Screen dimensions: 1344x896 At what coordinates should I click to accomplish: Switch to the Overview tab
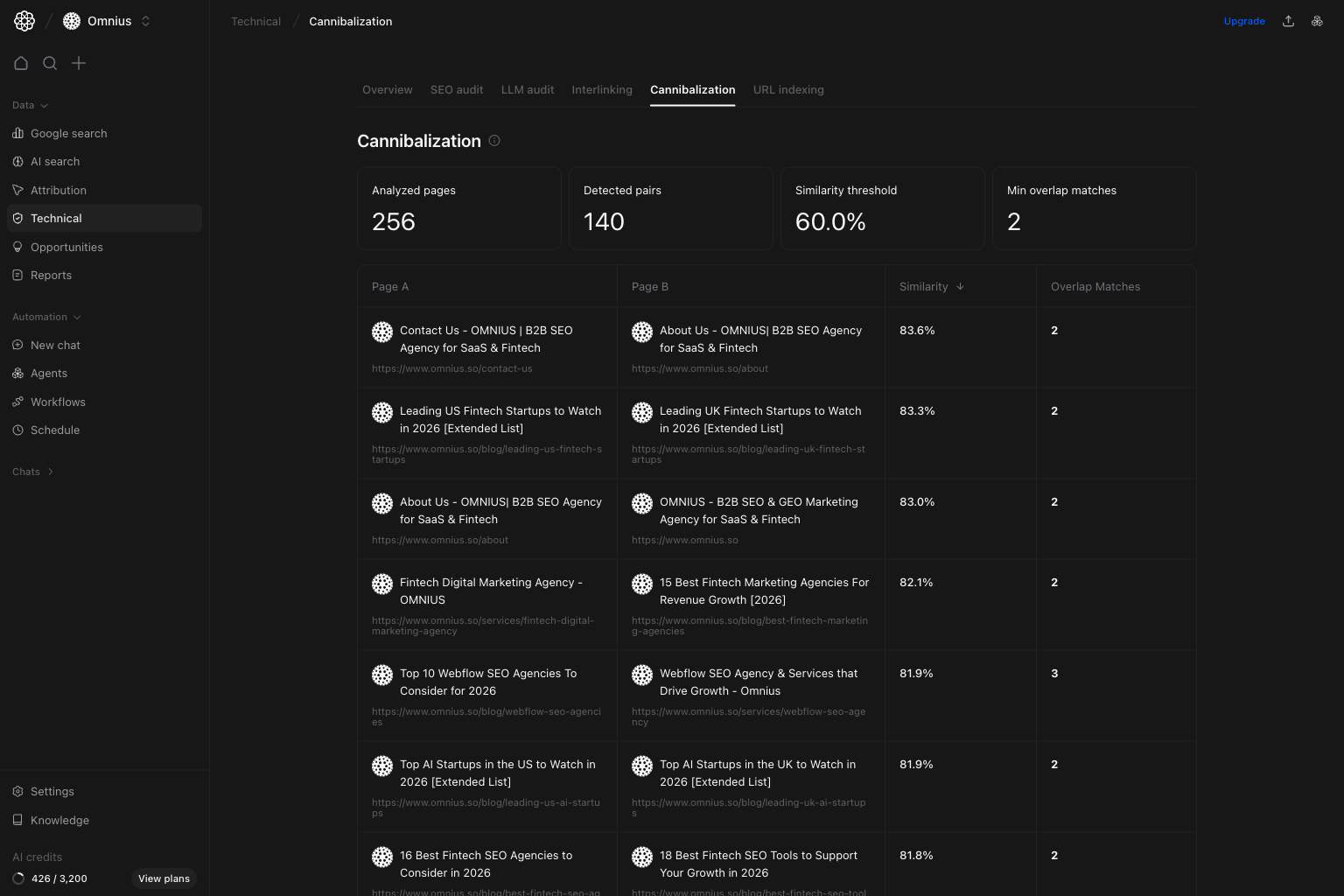click(x=388, y=89)
